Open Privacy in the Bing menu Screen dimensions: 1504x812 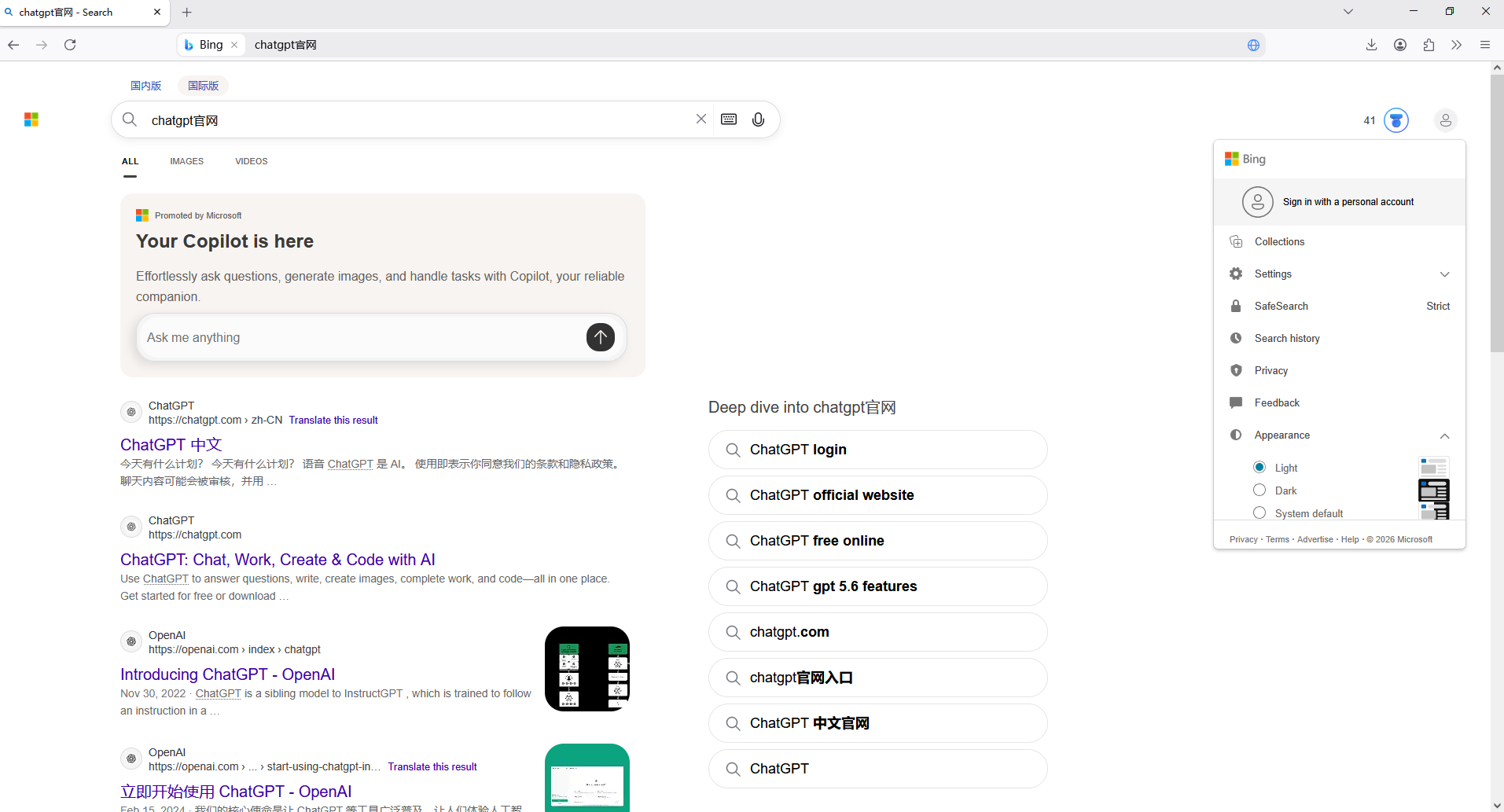(1340, 370)
